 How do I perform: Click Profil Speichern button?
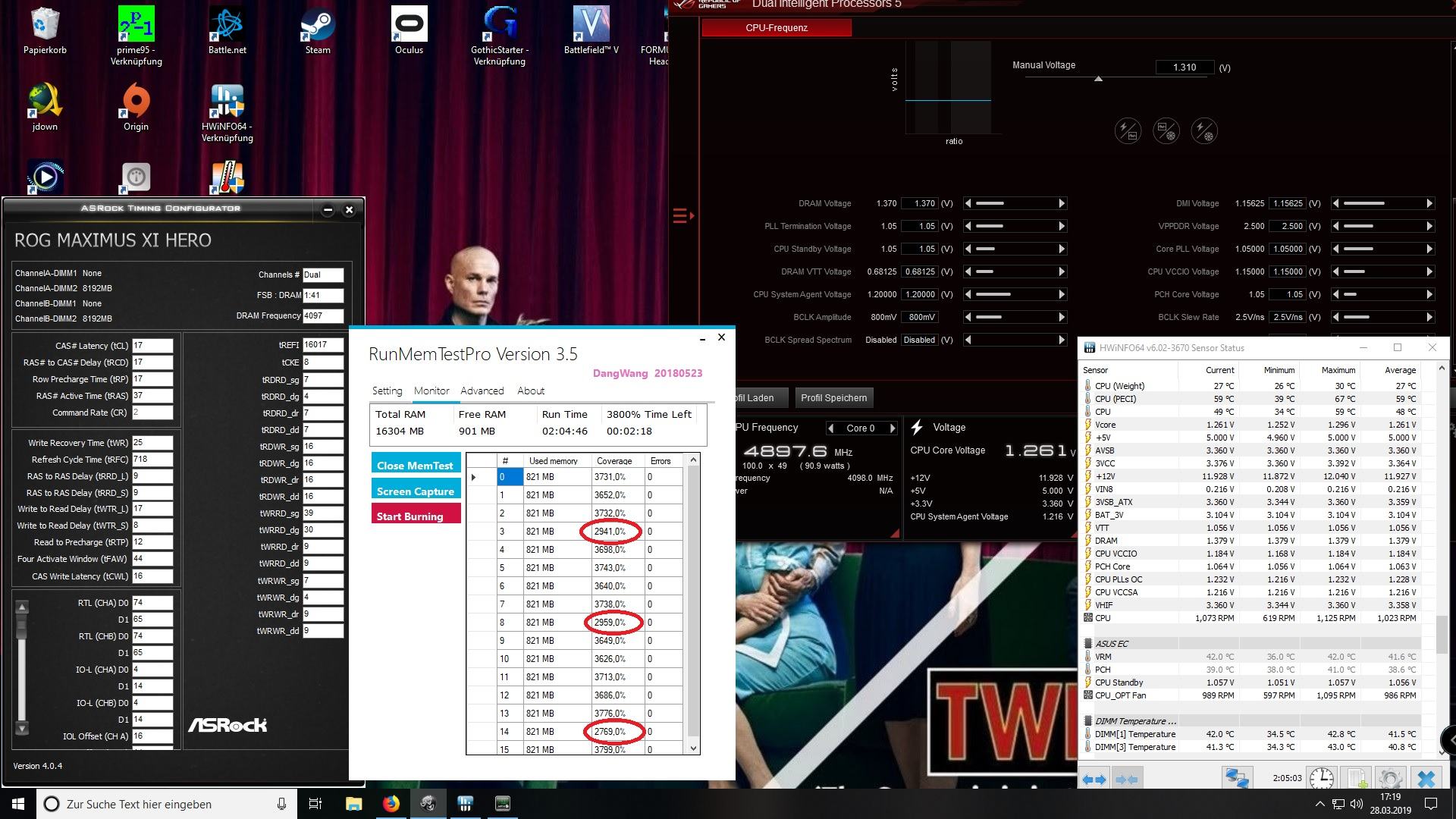coord(833,397)
